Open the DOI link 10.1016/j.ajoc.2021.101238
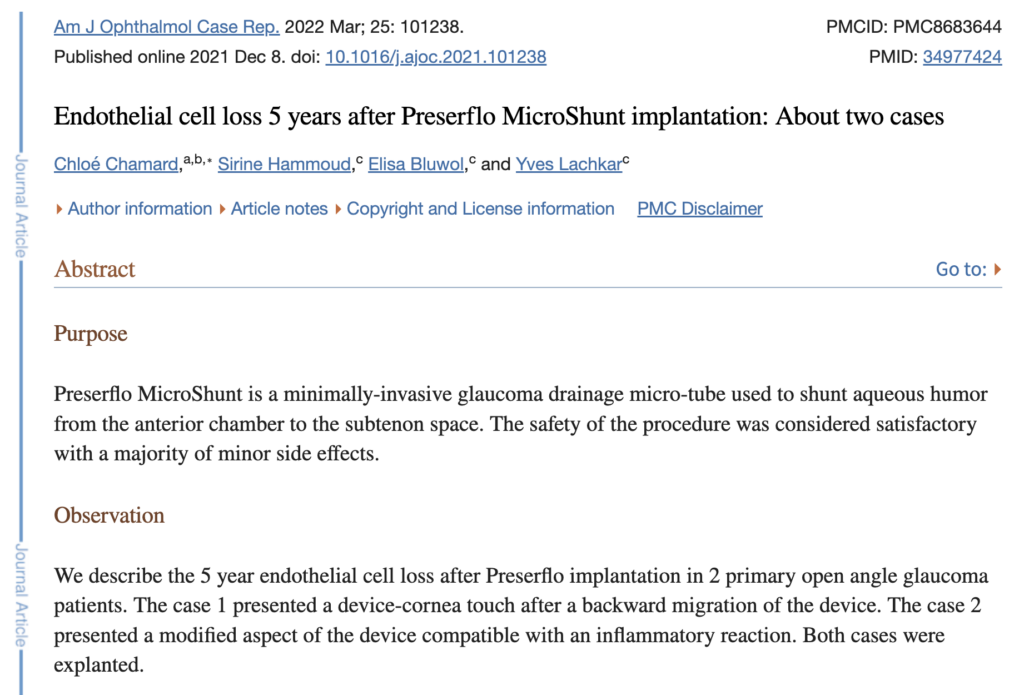The height and width of the screenshot is (695, 1024). 436,57
